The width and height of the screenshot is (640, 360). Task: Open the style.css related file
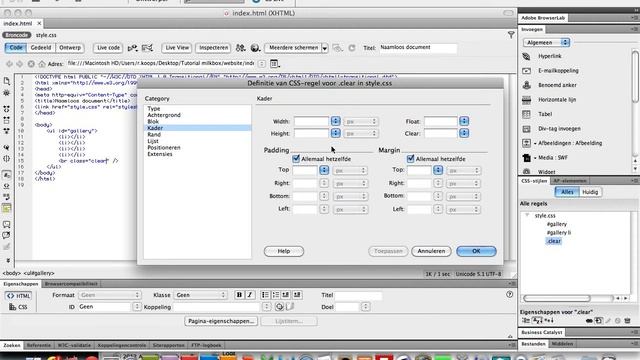(46, 35)
